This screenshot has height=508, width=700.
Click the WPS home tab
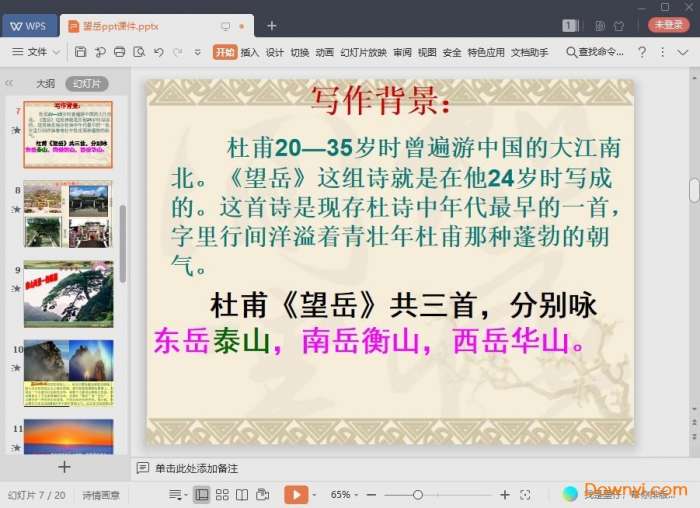[29, 26]
